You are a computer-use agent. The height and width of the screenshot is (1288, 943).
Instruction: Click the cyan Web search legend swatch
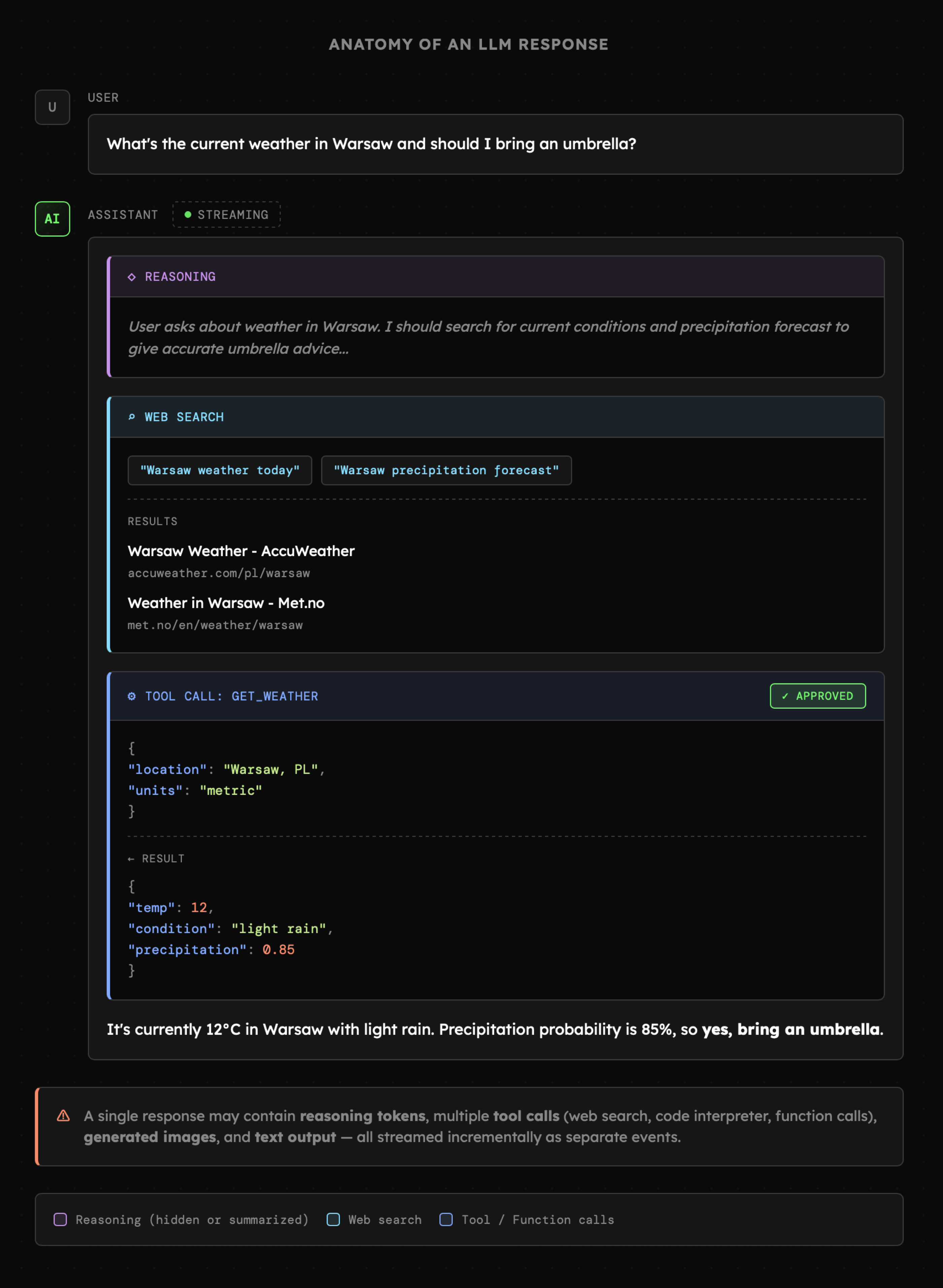pyautogui.click(x=333, y=1220)
